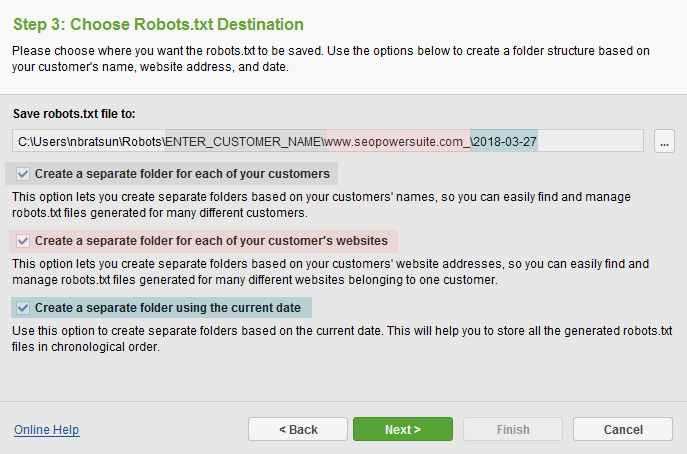Click the C:\Users\nbratsun\Robots path start
The image size is (687, 454).
pyautogui.click(x=90, y=142)
